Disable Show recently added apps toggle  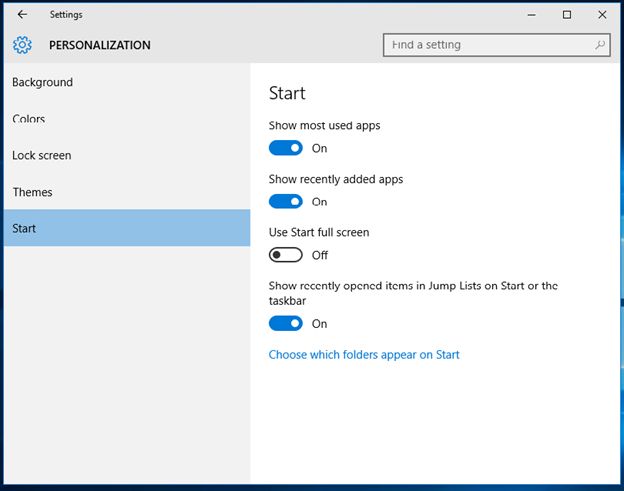click(286, 201)
